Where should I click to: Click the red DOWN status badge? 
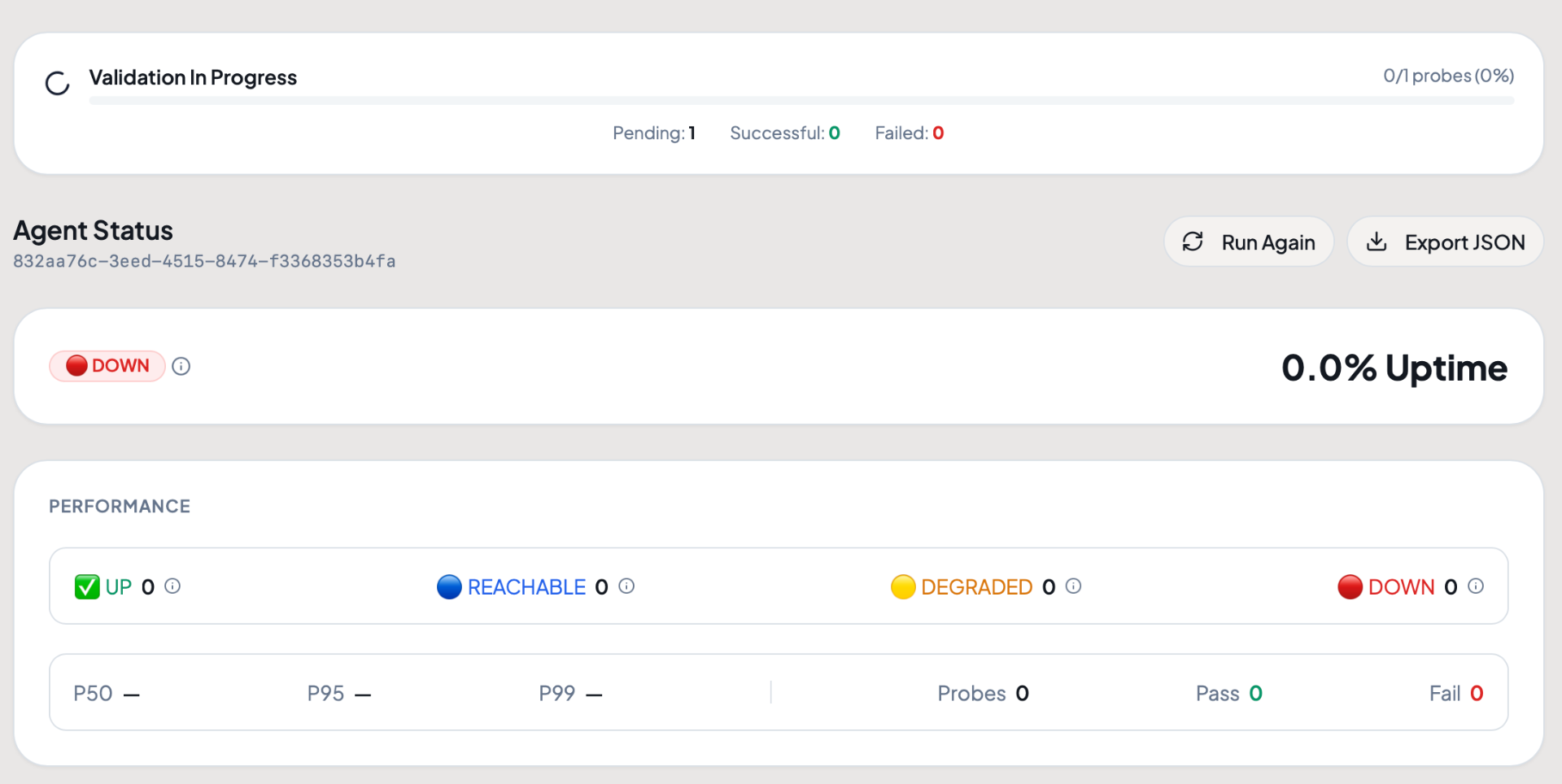pos(107,366)
